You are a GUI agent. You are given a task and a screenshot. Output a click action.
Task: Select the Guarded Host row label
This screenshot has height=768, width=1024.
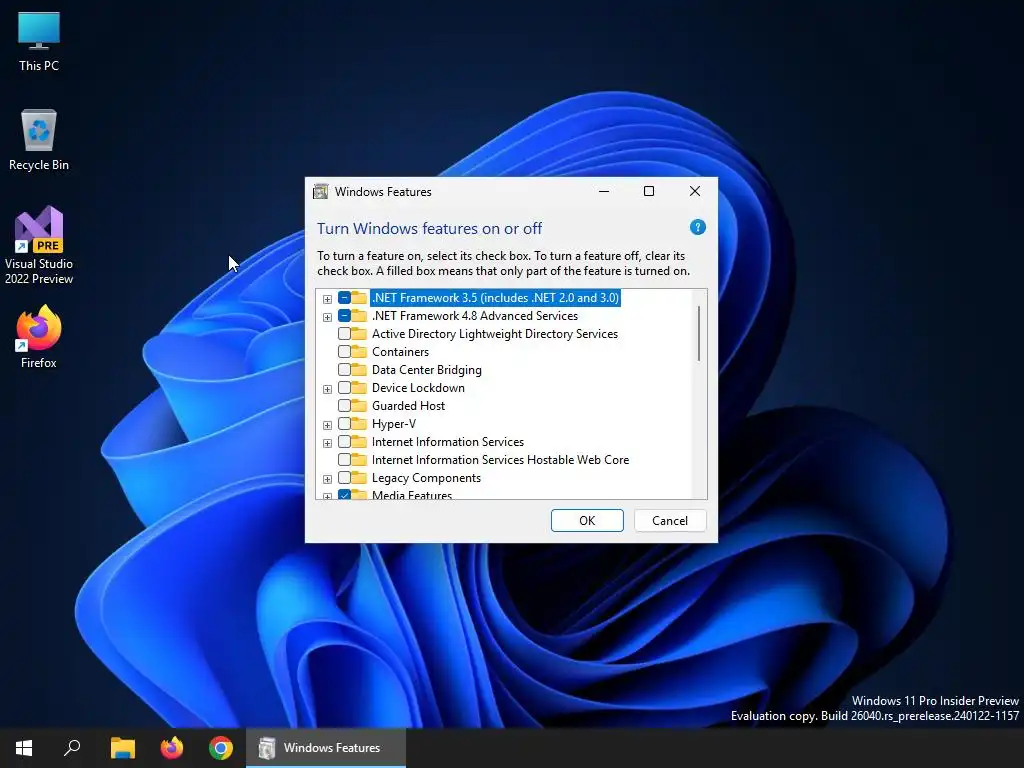point(408,406)
